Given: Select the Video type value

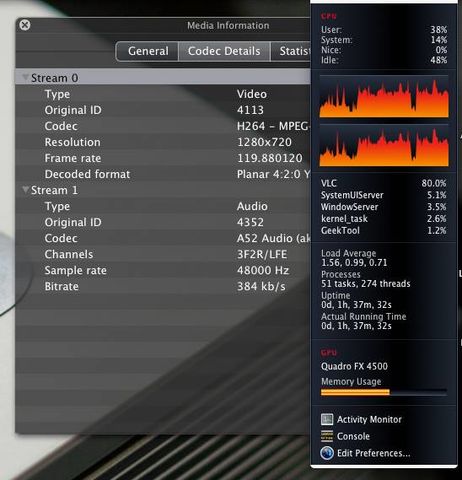Looking at the screenshot, I should tap(252, 94).
